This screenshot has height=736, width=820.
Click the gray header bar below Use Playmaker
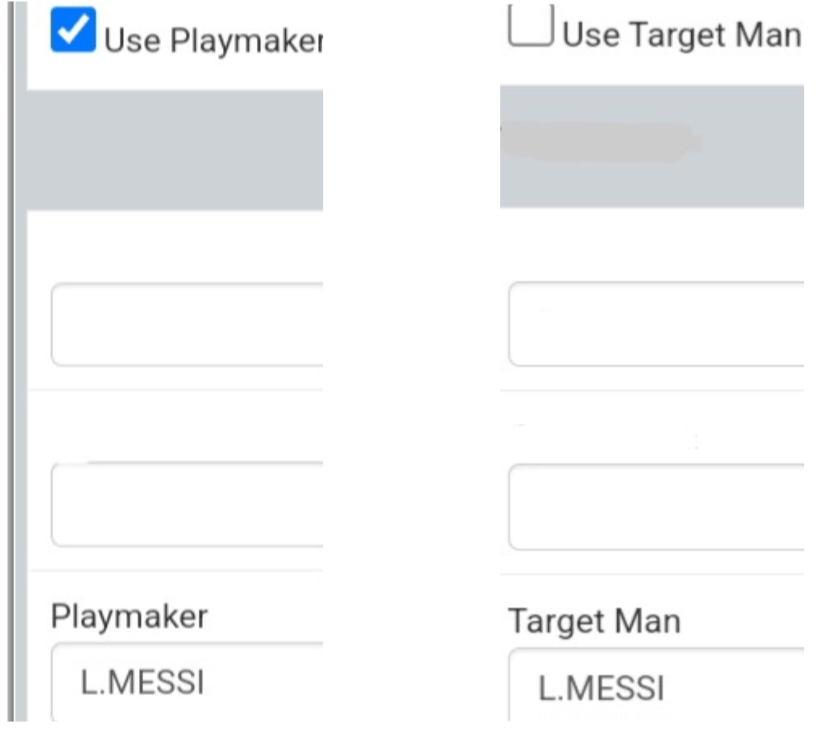coord(175,148)
